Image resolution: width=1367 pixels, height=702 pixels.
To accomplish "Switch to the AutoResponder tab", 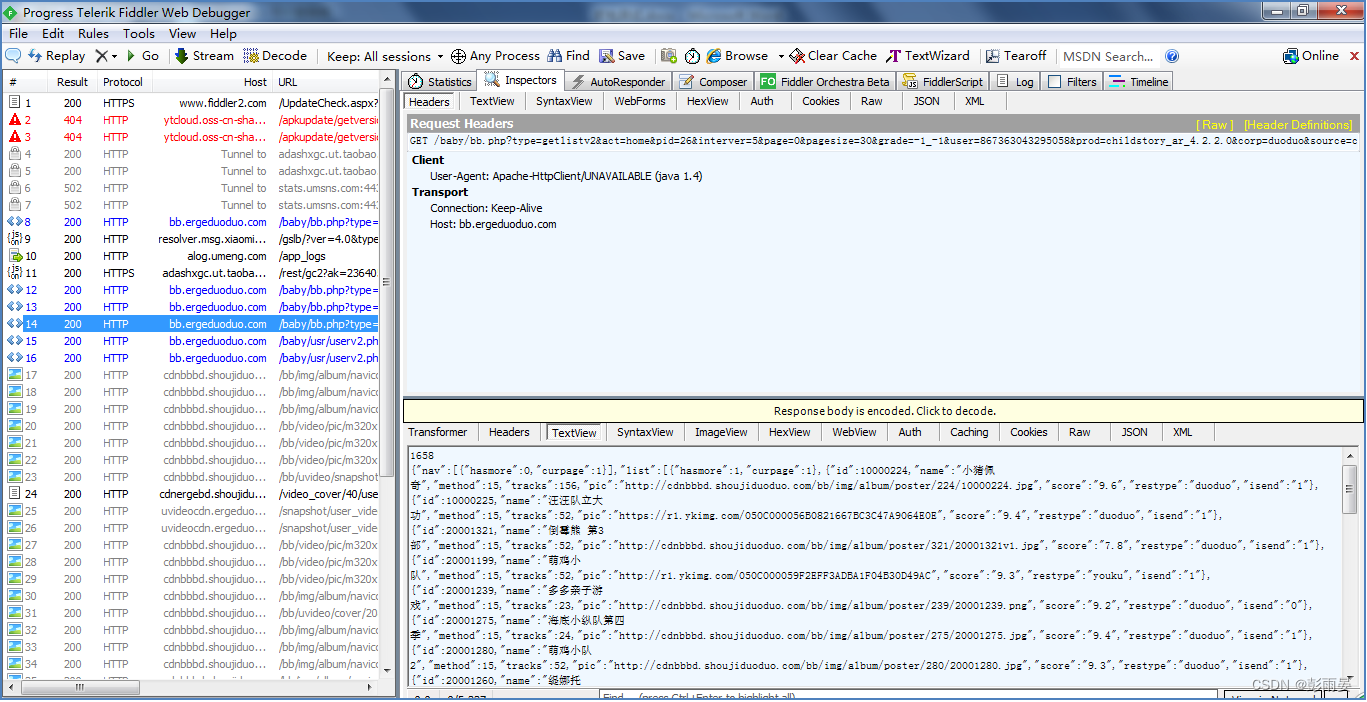I will click(x=617, y=82).
